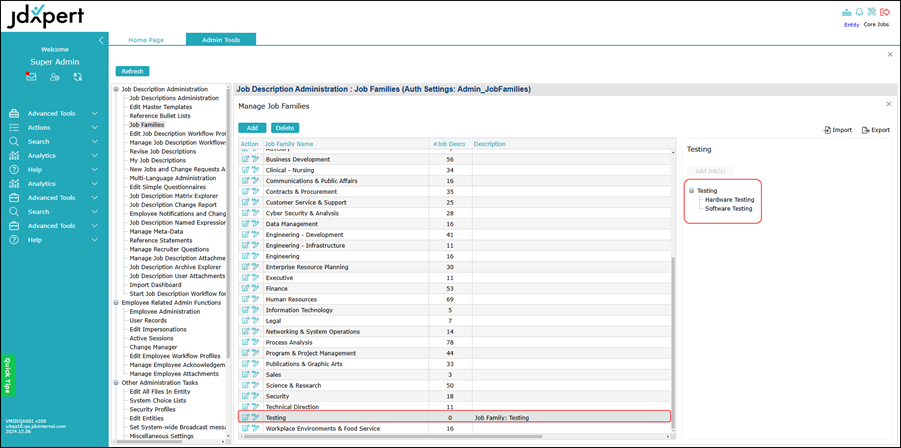The width and height of the screenshot is (901, 448).
Task: Click the Delete button
Action: tap(285, 128)
